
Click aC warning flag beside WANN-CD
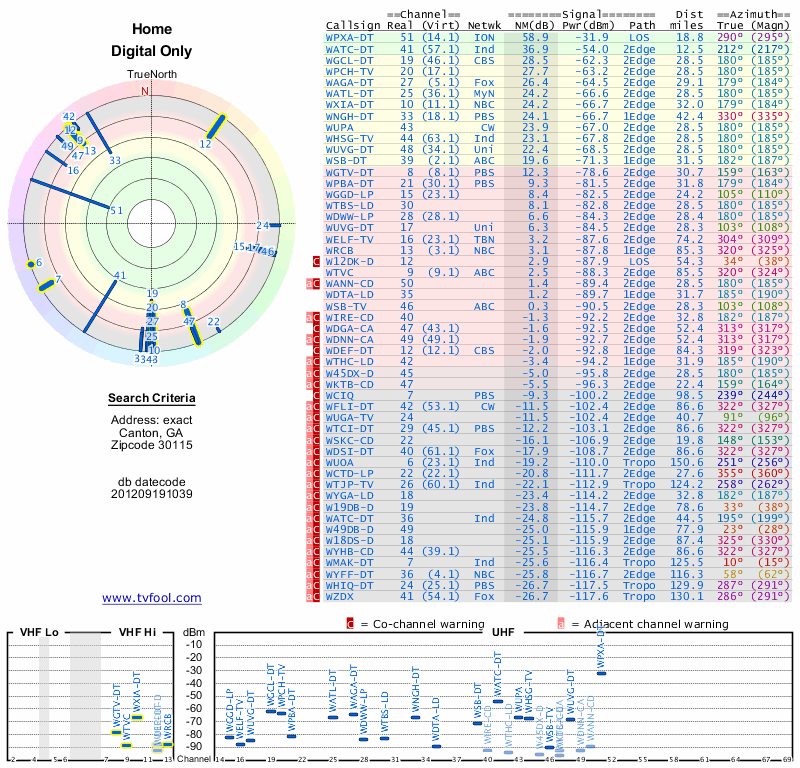(313, 284)
